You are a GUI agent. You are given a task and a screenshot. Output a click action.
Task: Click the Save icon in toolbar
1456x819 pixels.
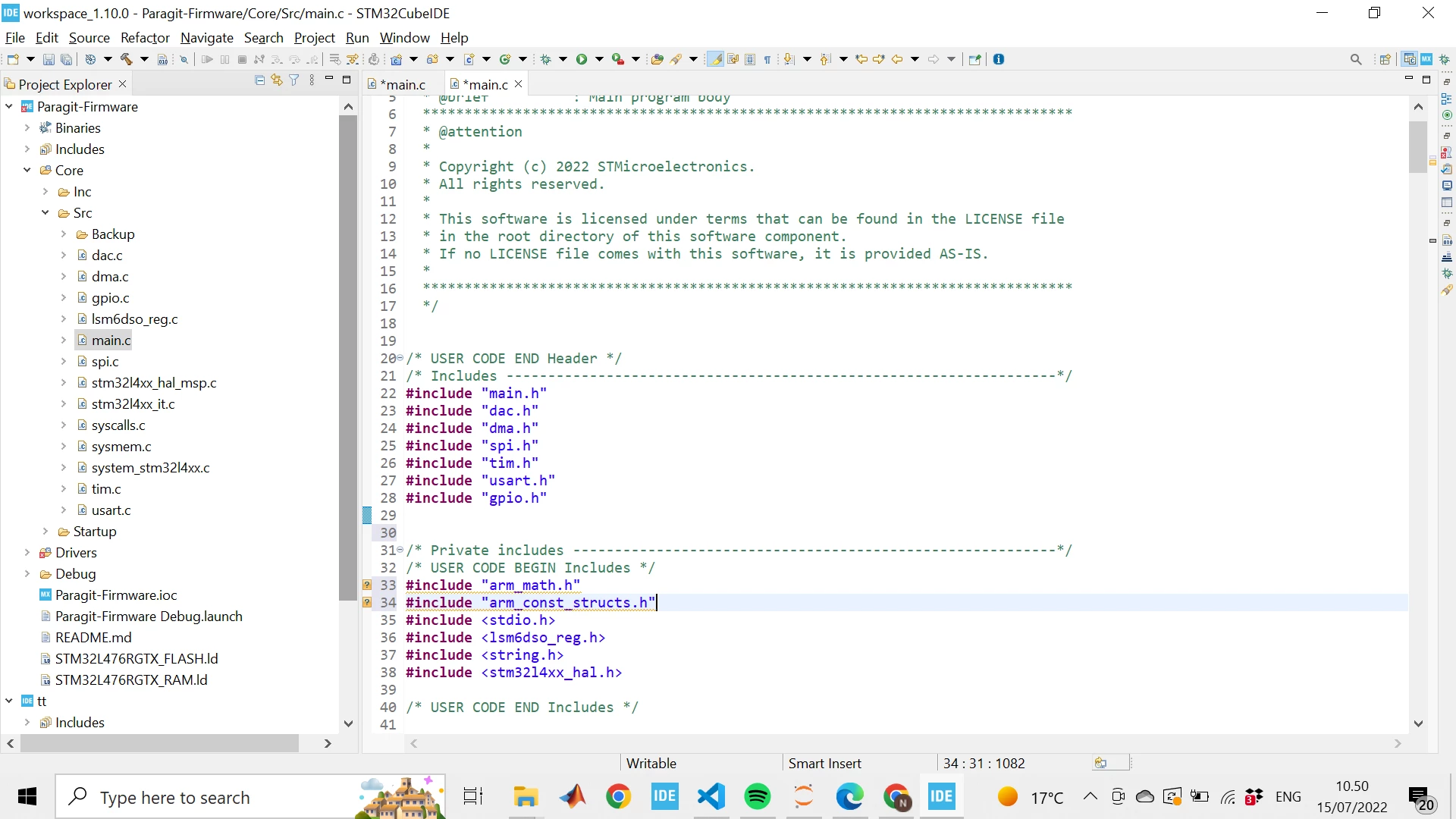(49, 59)
